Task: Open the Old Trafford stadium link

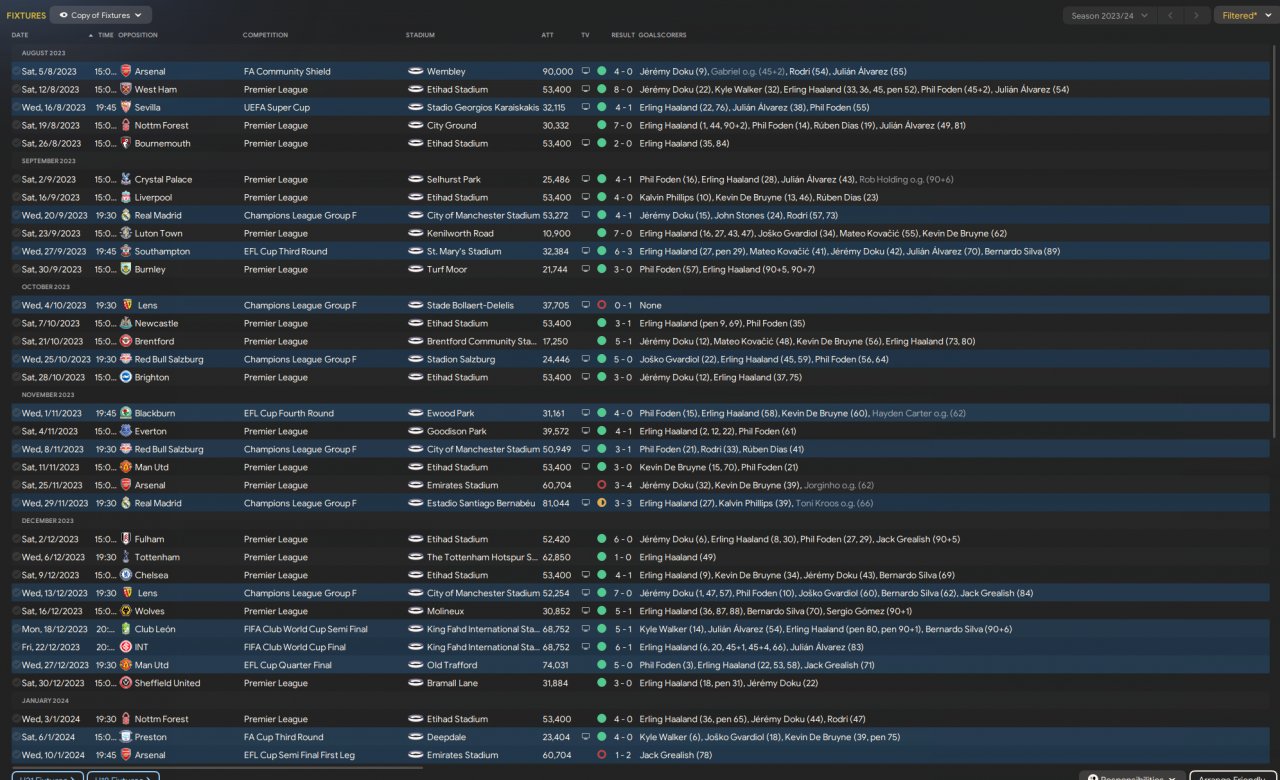Action: (451, 665)
